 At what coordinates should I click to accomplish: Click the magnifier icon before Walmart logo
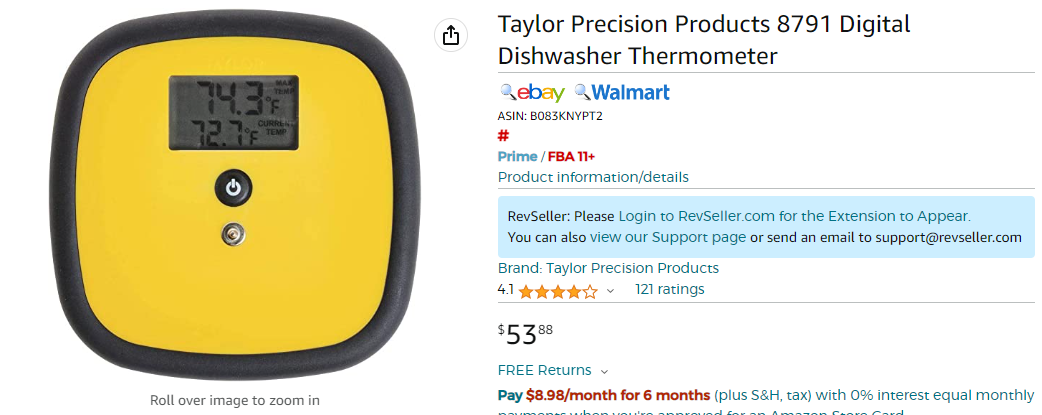pos(582,92)
